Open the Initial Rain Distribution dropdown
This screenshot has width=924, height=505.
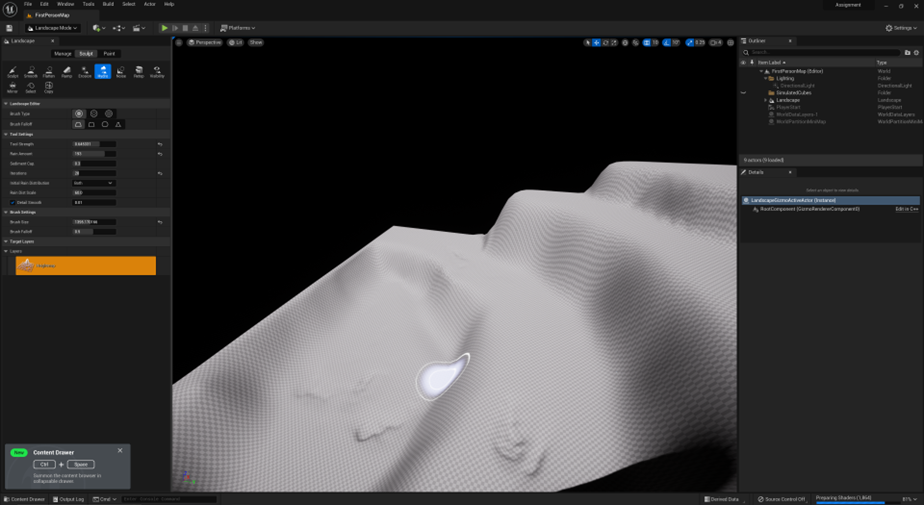pyautogui.click(x=94, y=183)
